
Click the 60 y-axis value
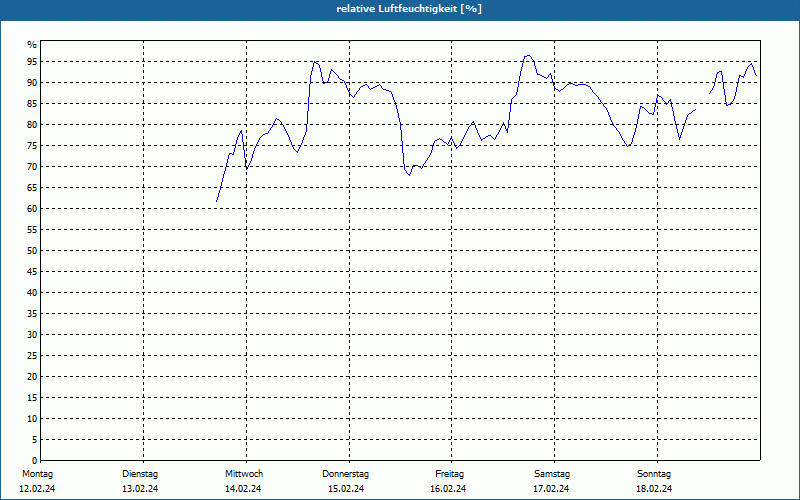click(x=32, y=209)
